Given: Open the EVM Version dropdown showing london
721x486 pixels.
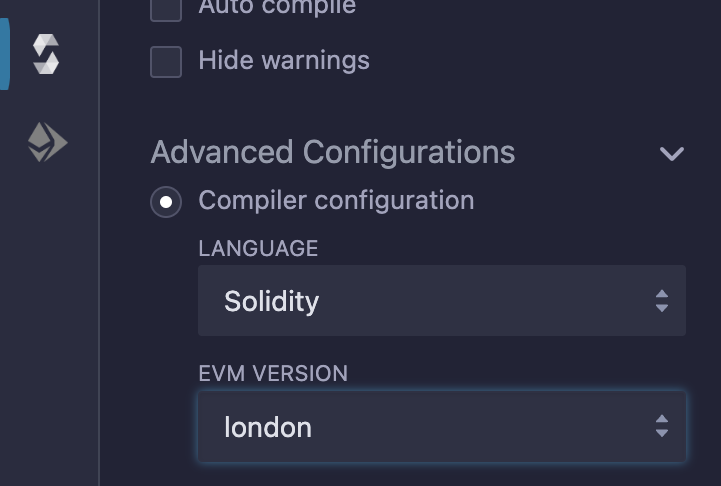Looking at the screenshot, I should pyautogui.click(x=440, y=427).
